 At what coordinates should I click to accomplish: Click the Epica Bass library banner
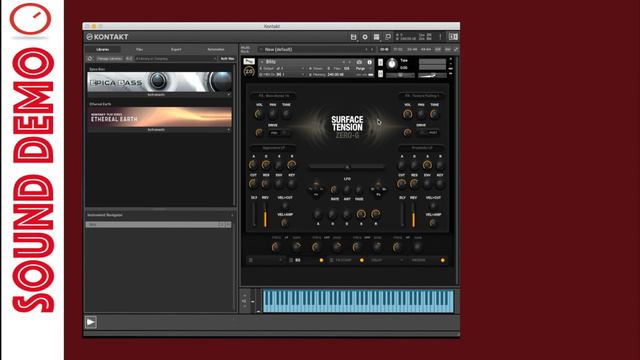(160, 82)
